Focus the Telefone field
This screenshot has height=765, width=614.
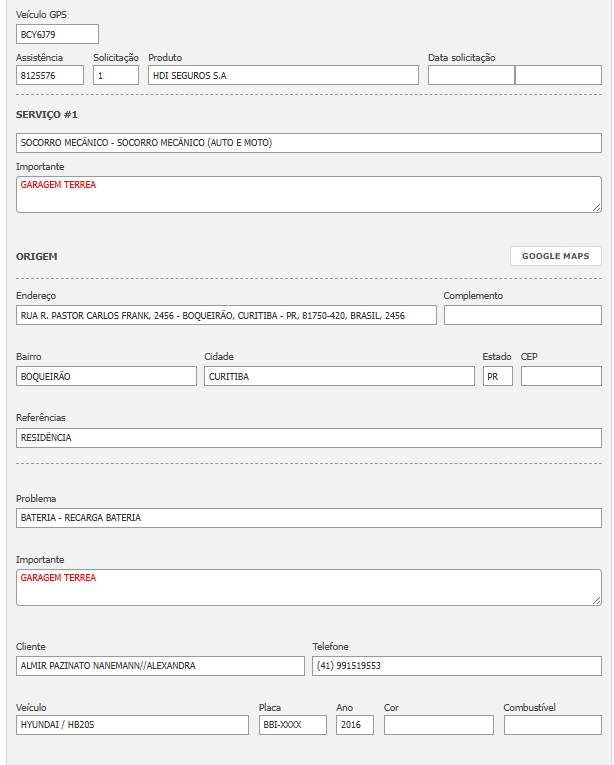tap(457, 666)
